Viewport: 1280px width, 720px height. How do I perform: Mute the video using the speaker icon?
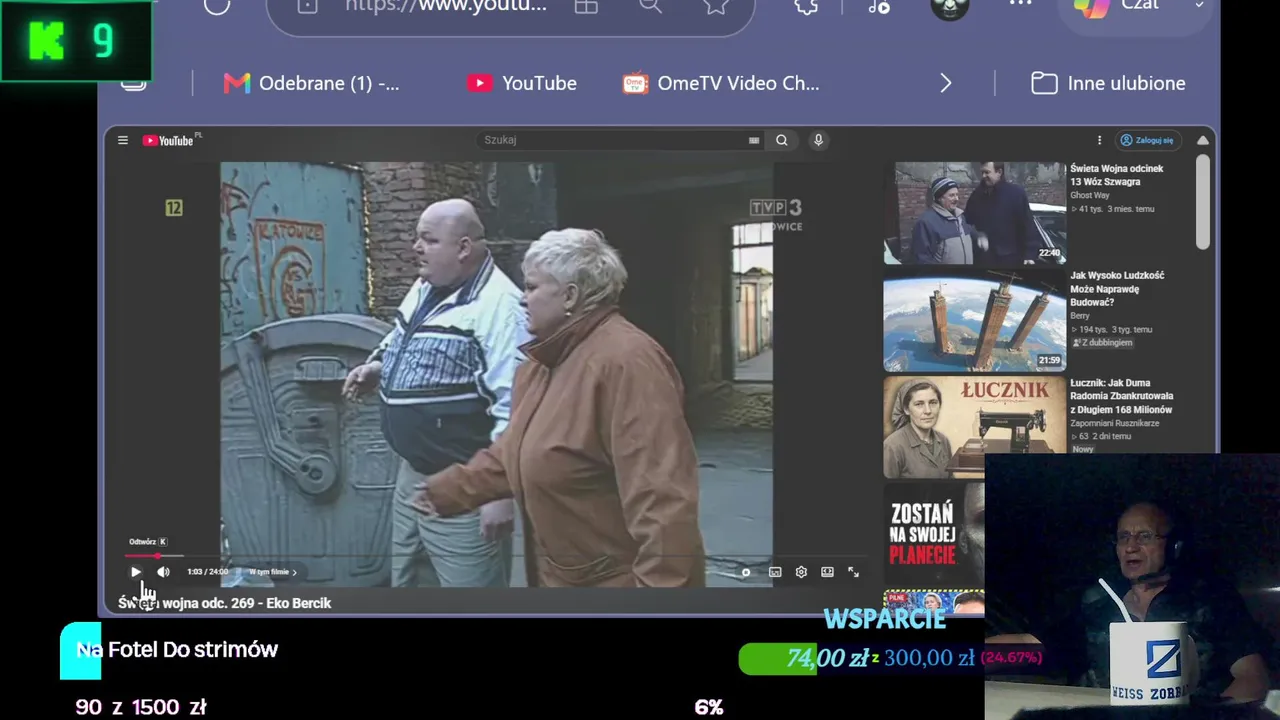pyautogui.click(x=163, y=572)
